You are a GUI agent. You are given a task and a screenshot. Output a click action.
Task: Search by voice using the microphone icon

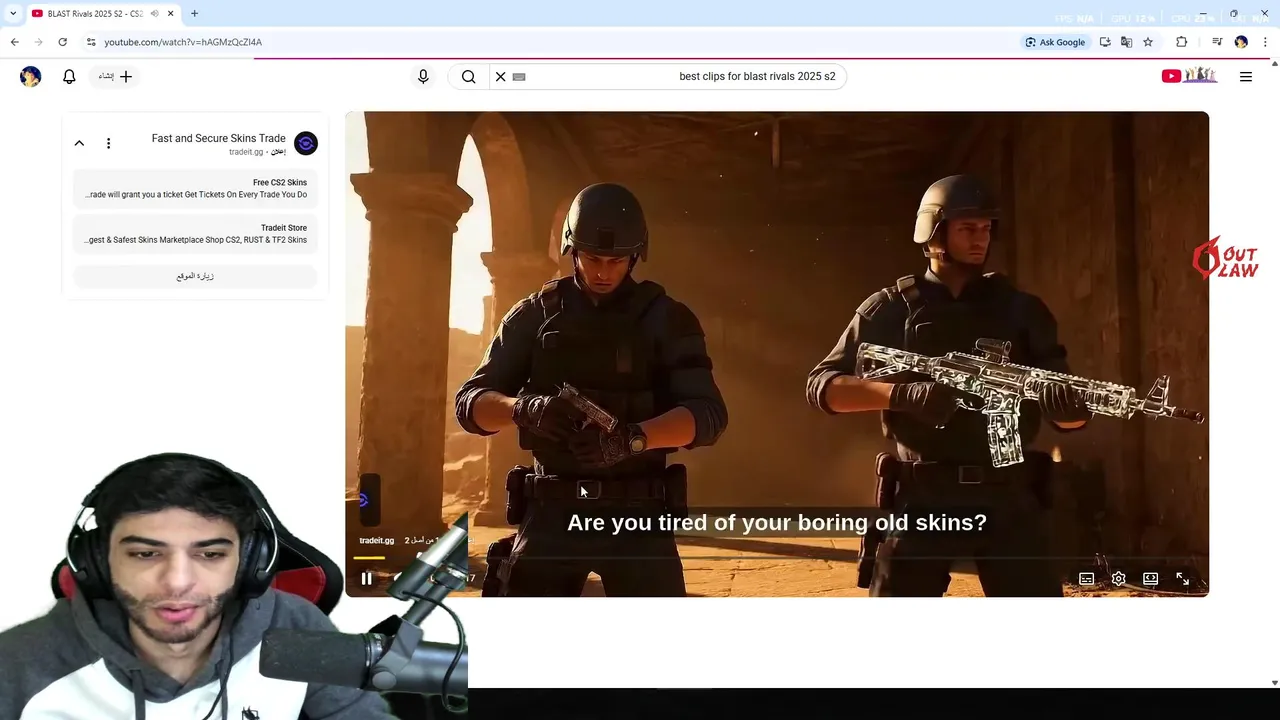(423, 76)
